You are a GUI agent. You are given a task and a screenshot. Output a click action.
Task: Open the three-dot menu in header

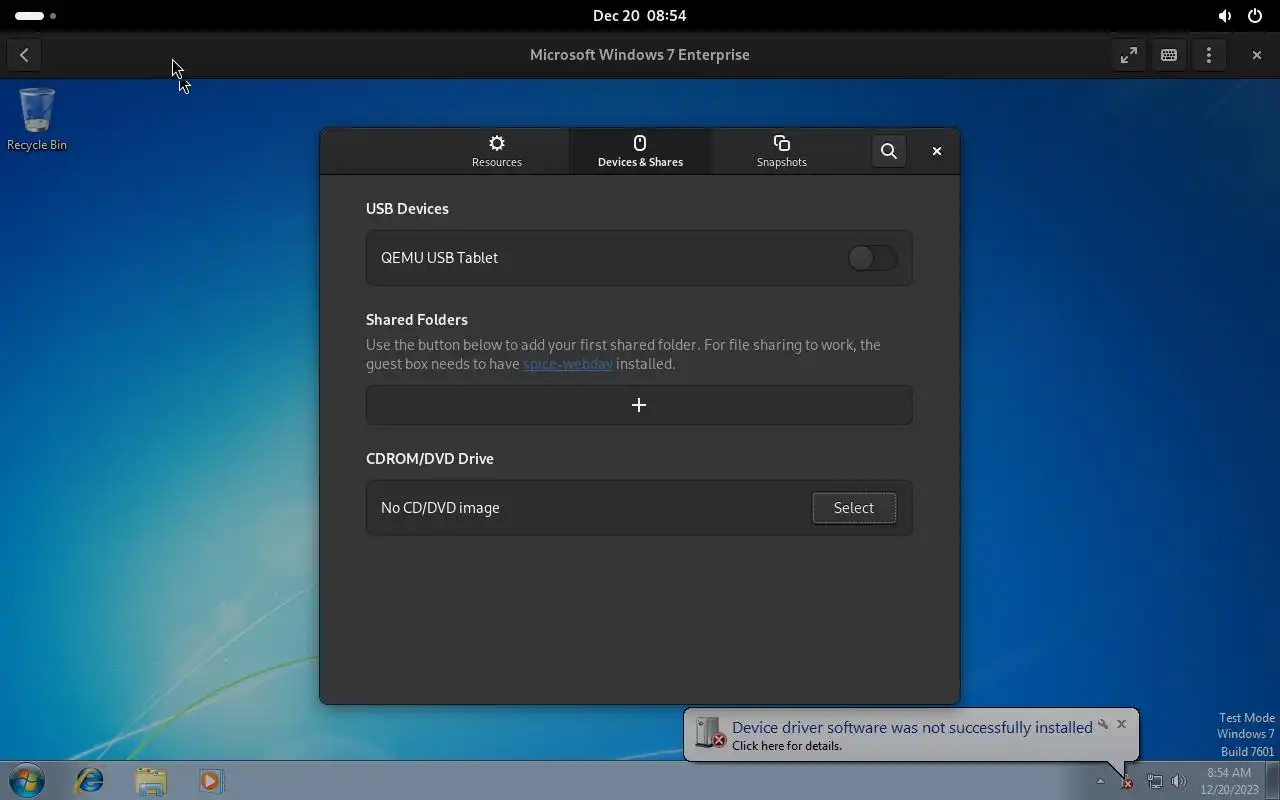point(1208,55)
